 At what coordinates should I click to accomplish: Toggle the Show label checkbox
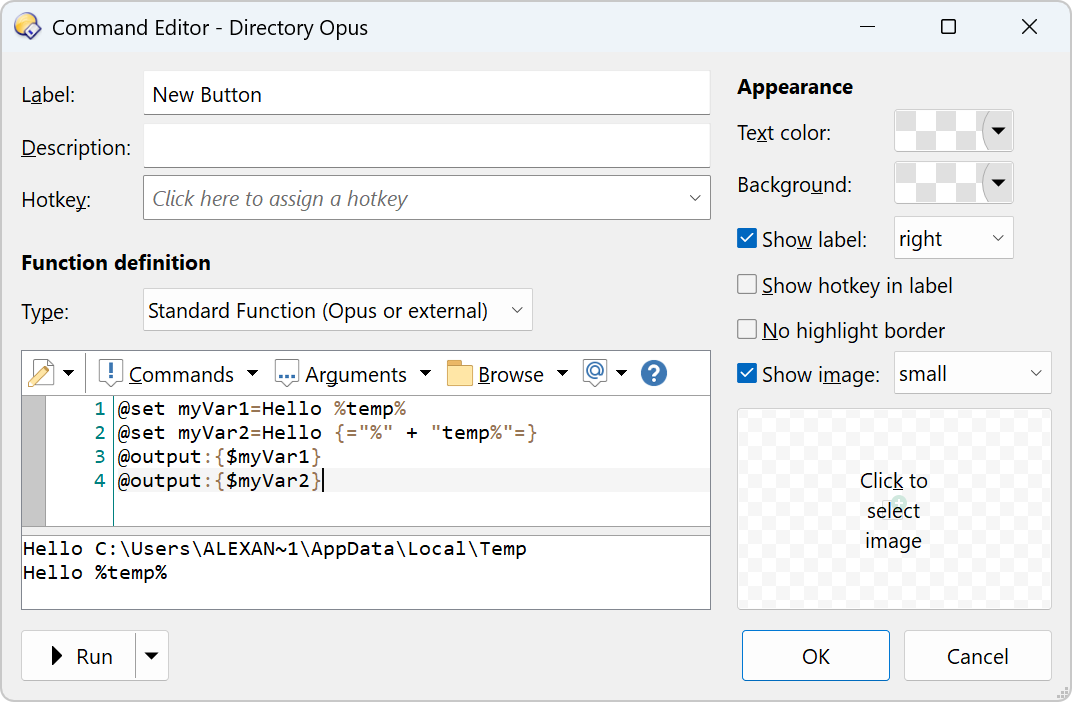747,239
